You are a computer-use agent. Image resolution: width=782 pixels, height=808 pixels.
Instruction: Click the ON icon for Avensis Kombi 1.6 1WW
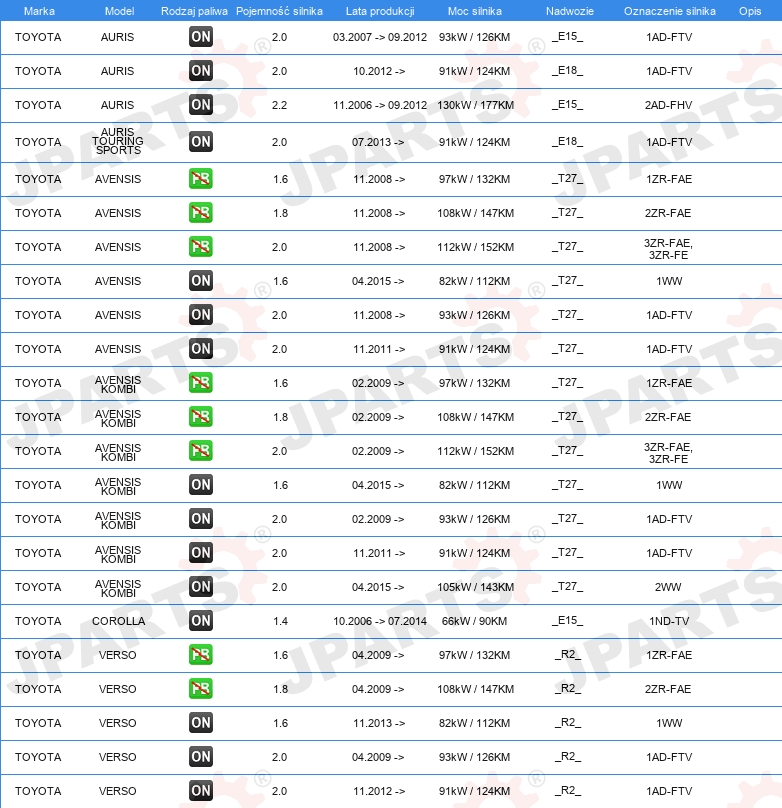tap(201, 485)
